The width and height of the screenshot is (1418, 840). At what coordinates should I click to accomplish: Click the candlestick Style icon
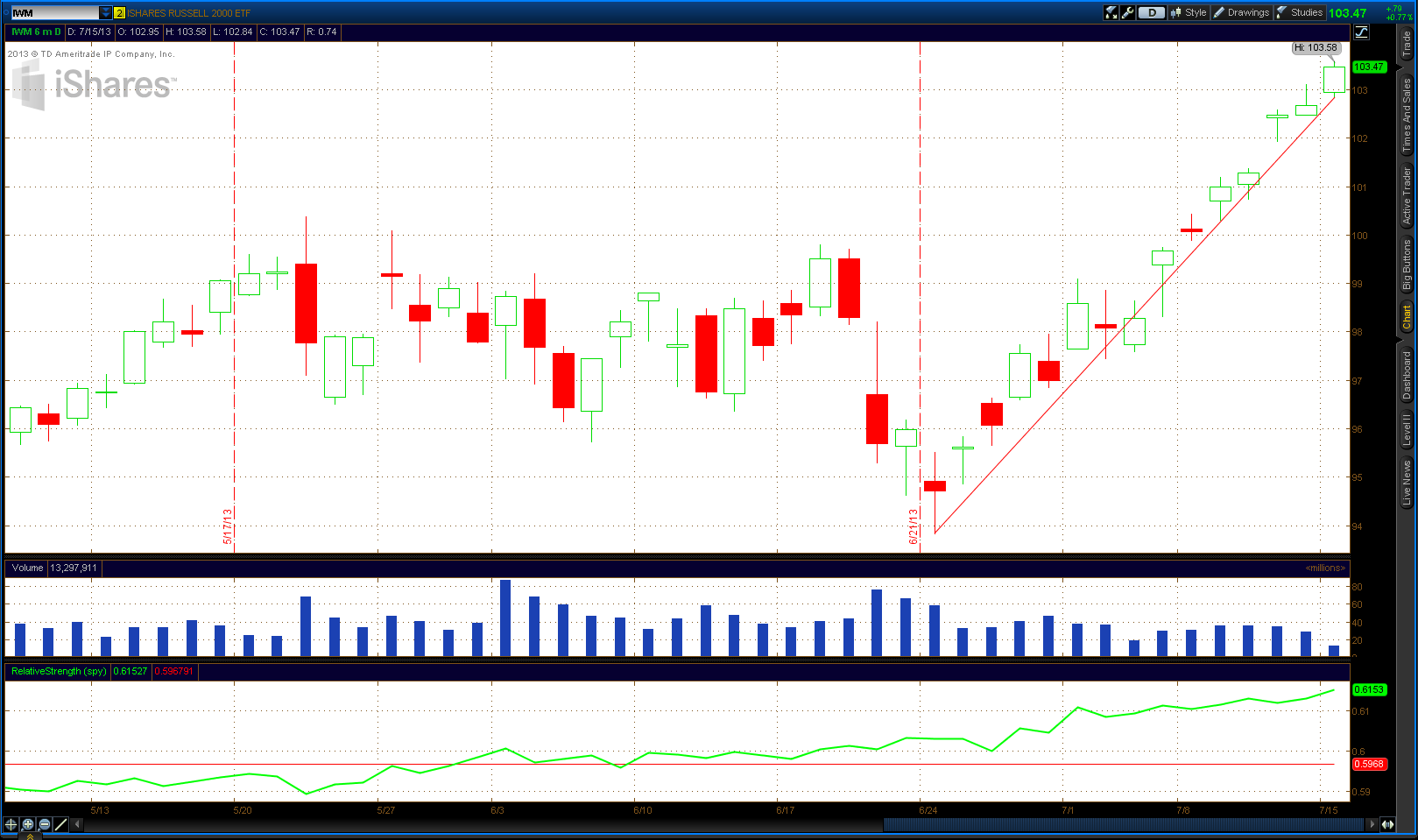click(x=1177, y=12)
